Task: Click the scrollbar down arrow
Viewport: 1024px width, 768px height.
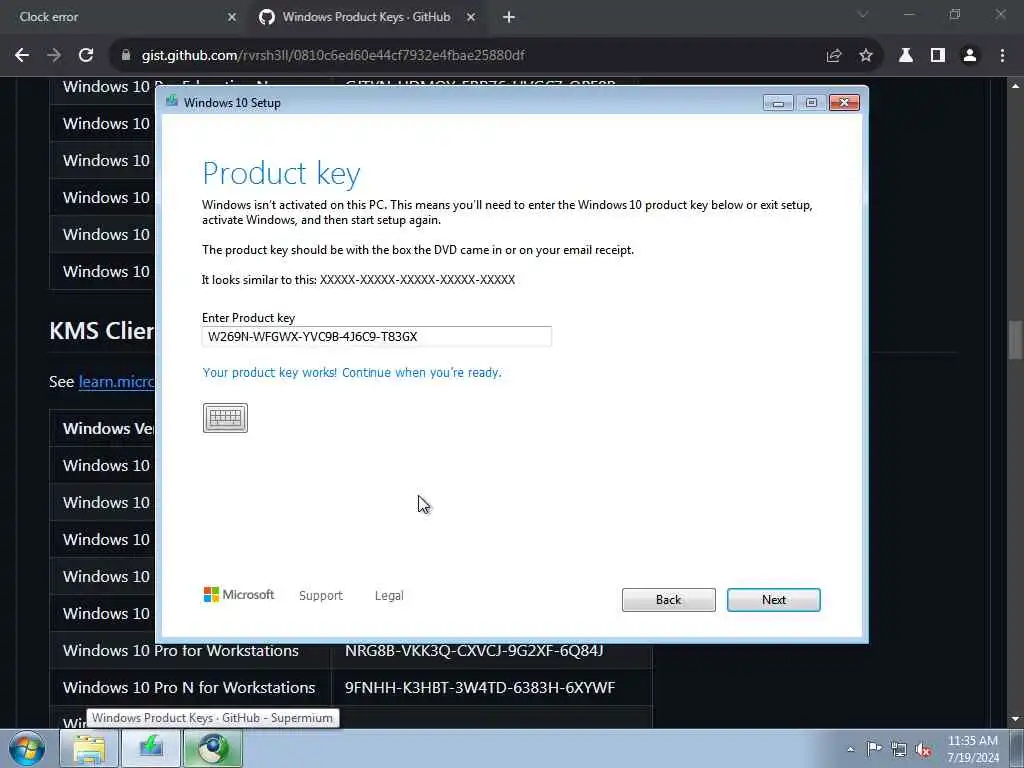Action: pos(1015,719)
